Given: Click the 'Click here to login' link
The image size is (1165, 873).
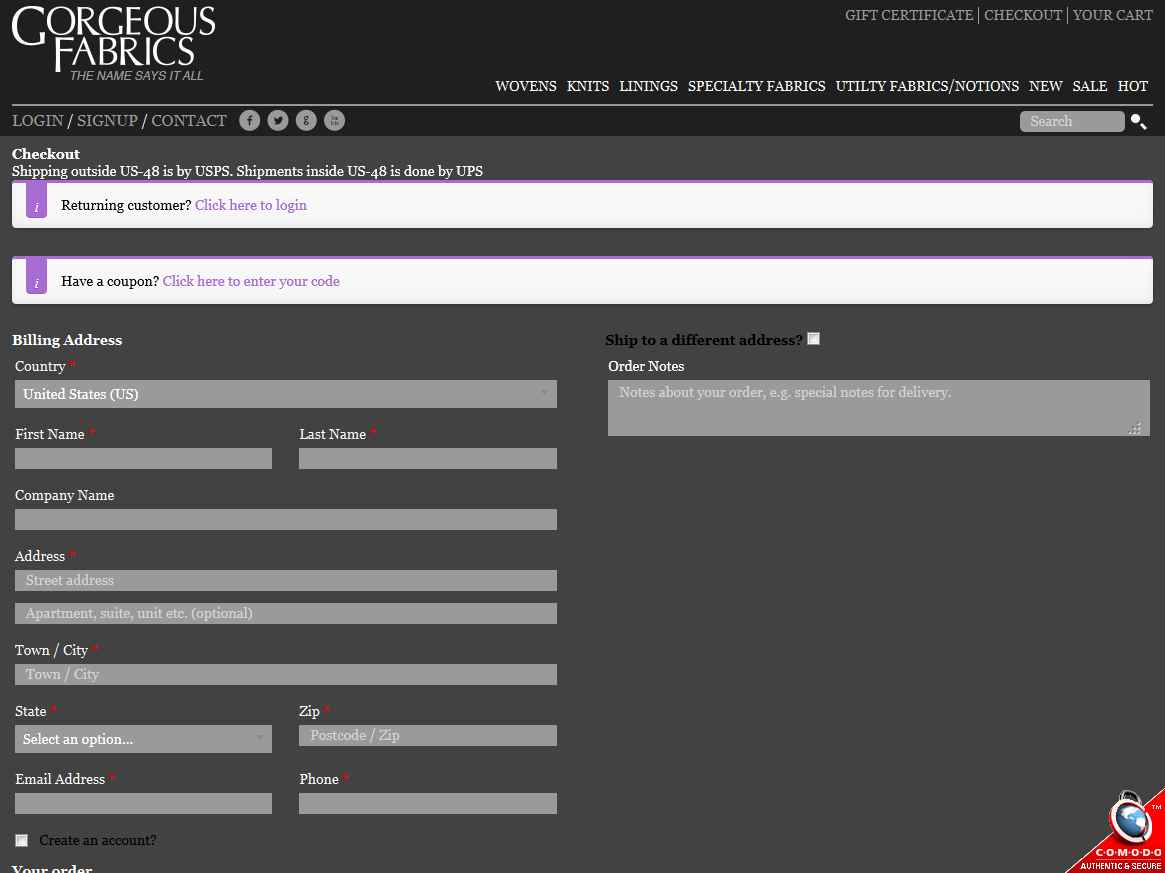Looking at the screenshot, I should 250,205.
